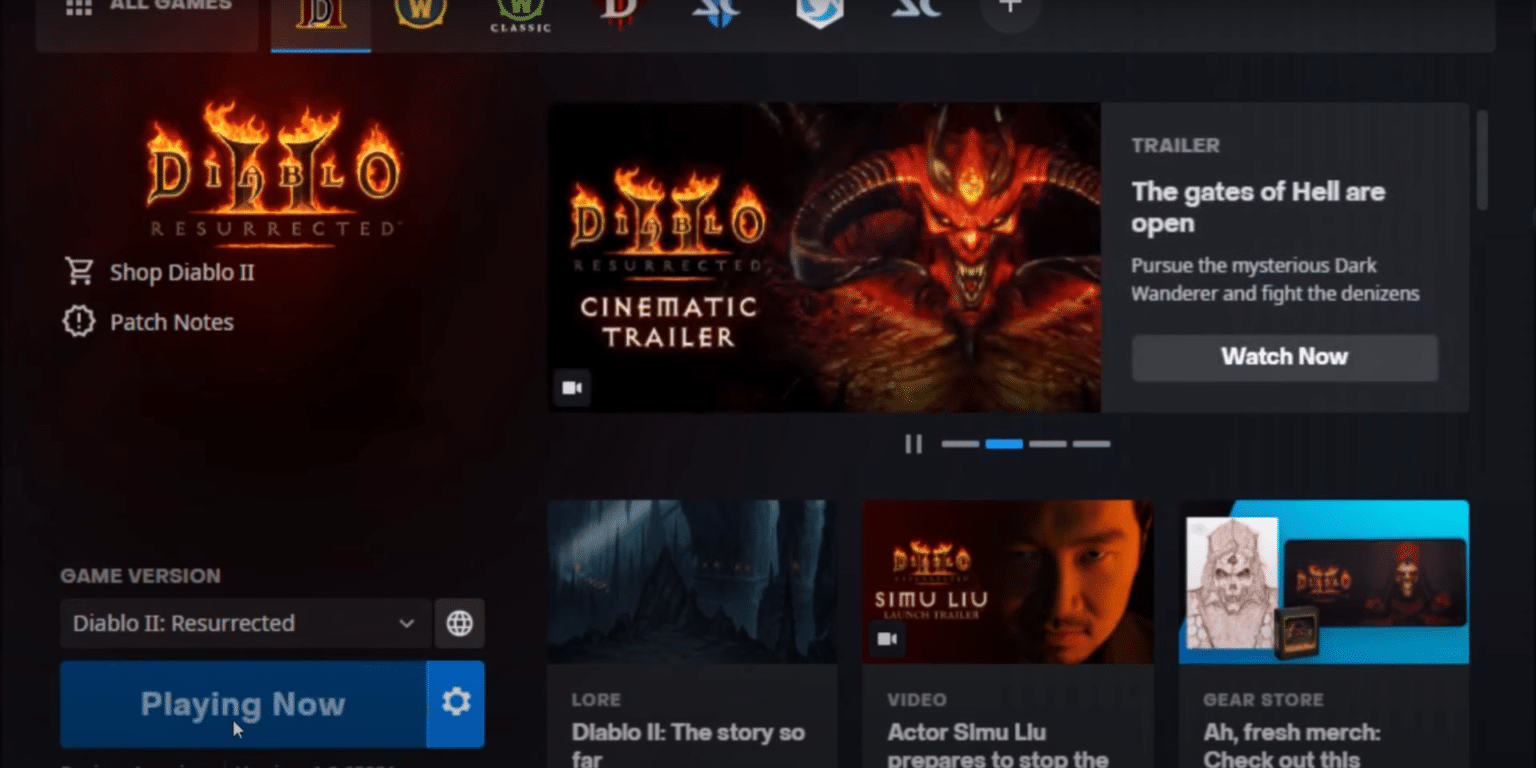Viewport: 1536px width, 768px height.
Task: Open the Lore card cavern thumbnail
Action: tap(692, 582)
